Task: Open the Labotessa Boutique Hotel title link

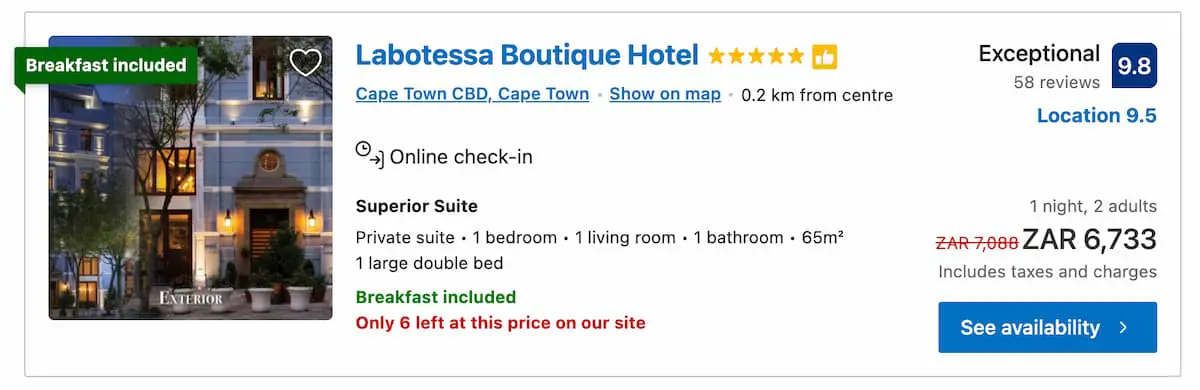Action: coord(527,55)
